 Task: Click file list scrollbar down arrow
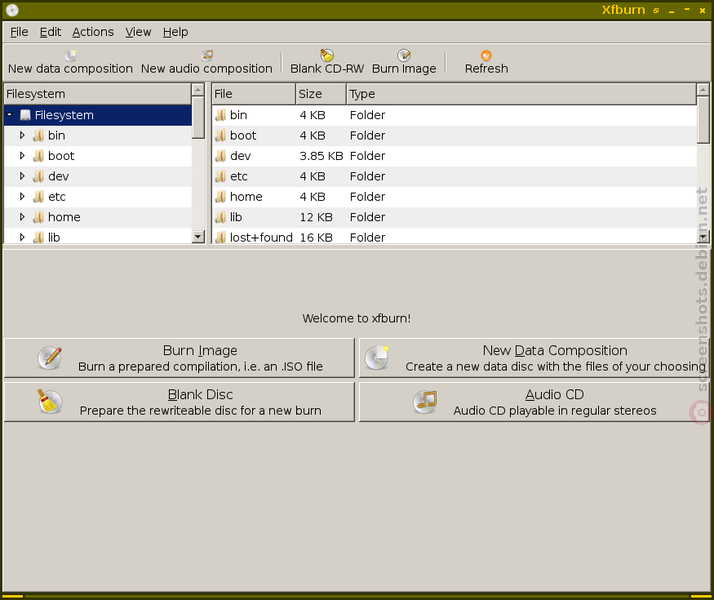[x=703, y=236]
